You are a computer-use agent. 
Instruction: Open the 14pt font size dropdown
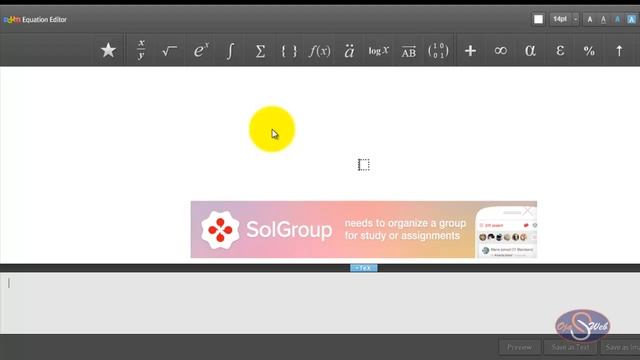pyautogui.click(x=564, y=19)
